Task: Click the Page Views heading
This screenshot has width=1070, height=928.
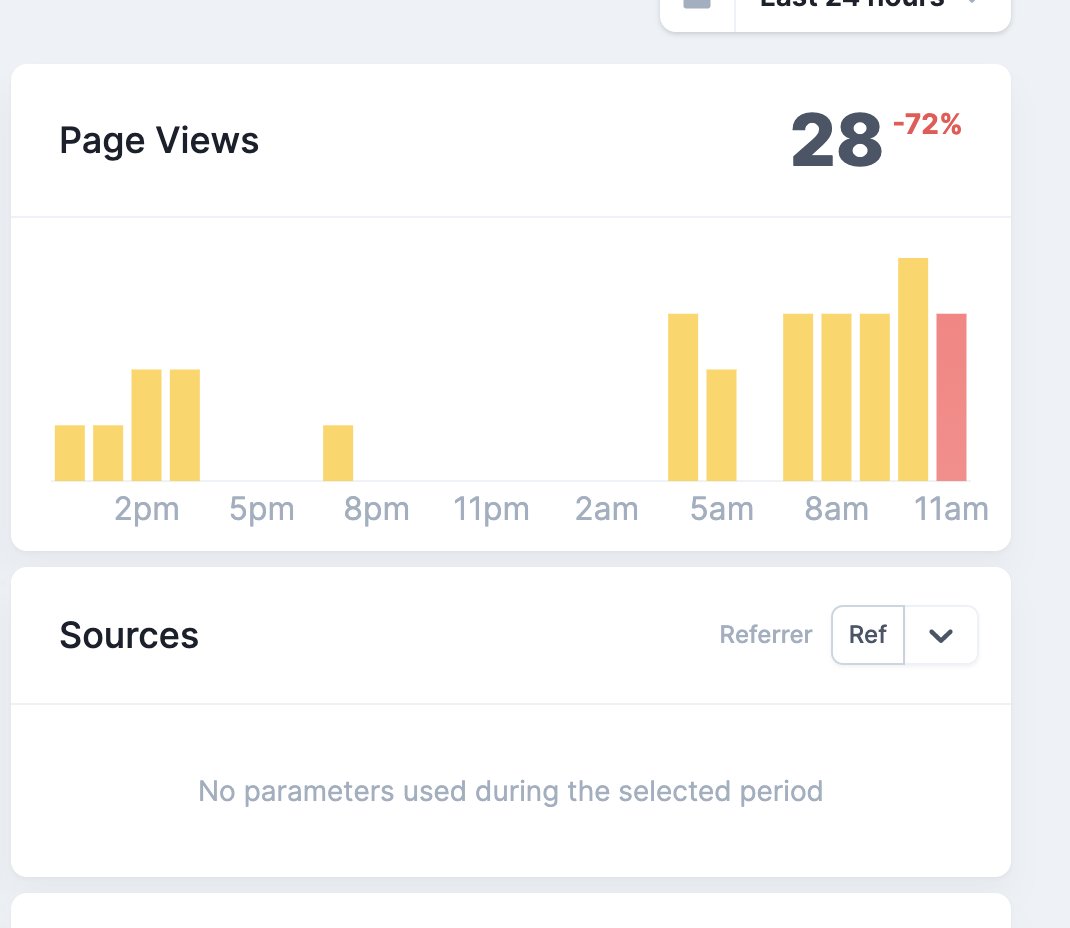Action: (159, 141)
